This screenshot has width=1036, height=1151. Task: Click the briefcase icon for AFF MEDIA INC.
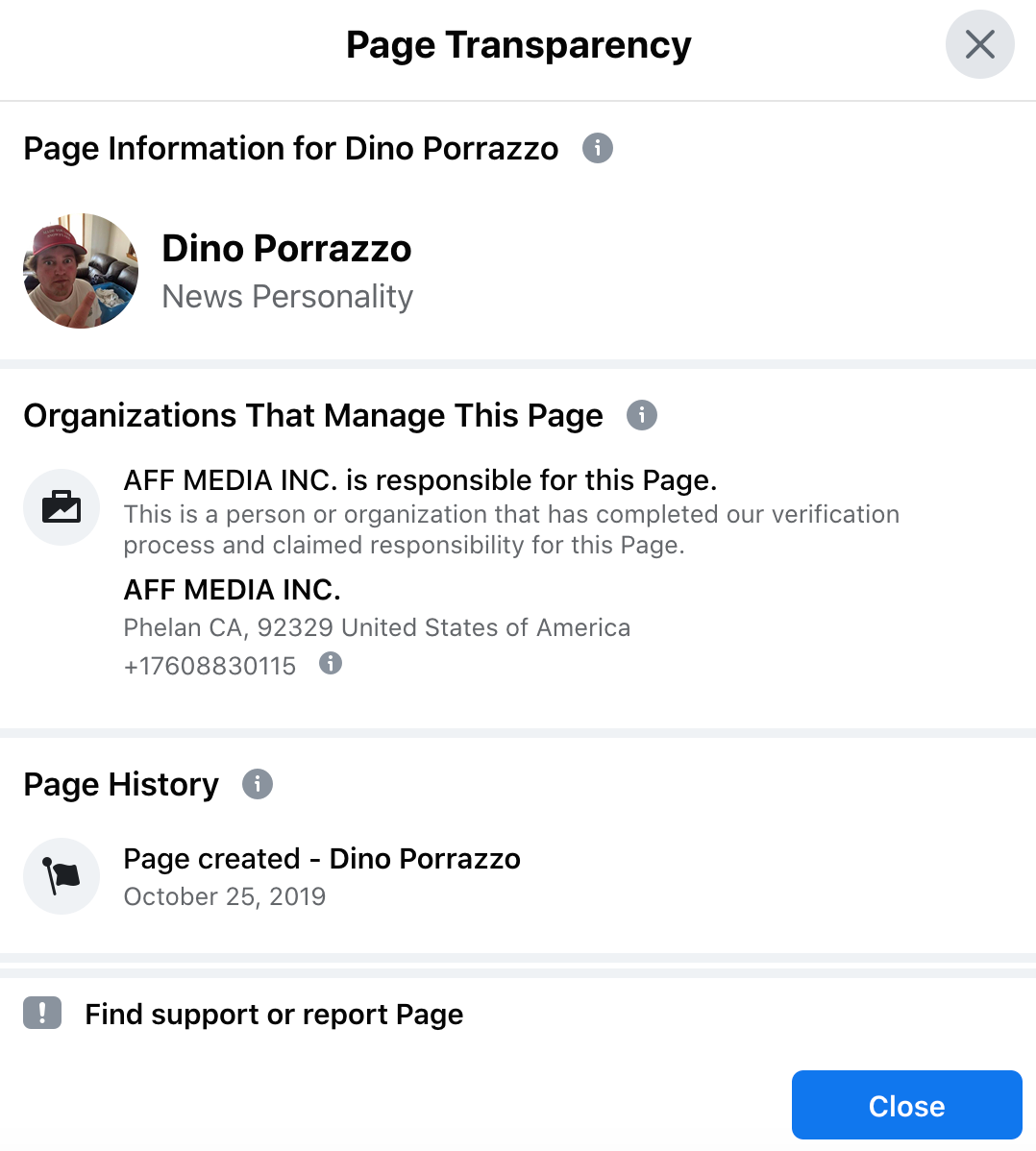pos(62,507)
